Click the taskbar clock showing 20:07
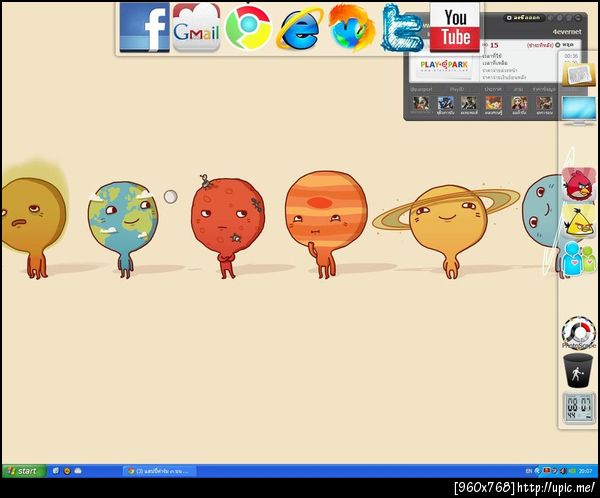 585,471
